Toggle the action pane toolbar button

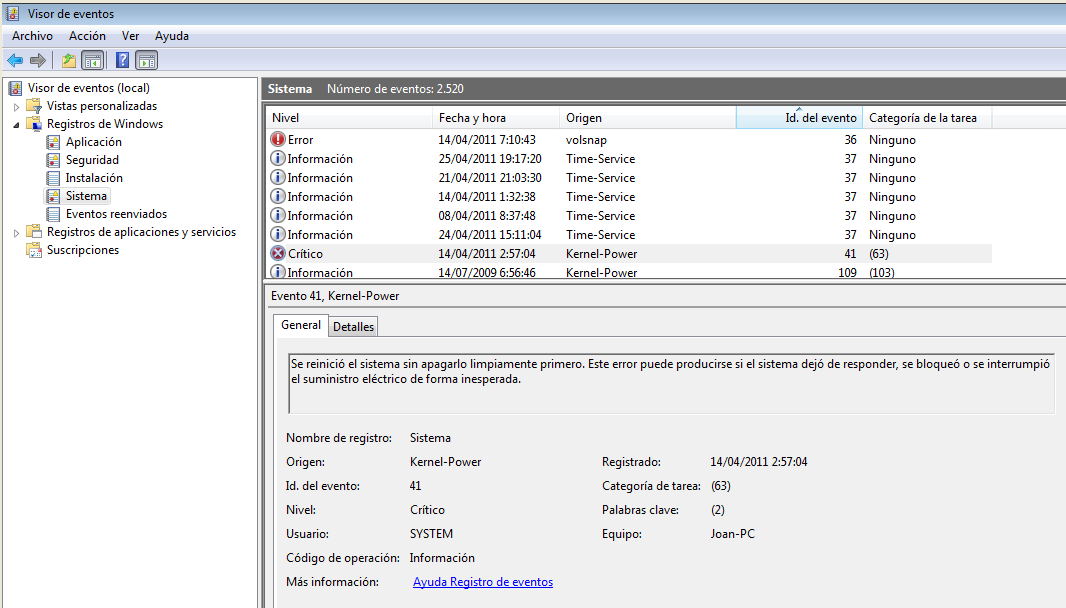pyautogui.click(x=146, y=60)
